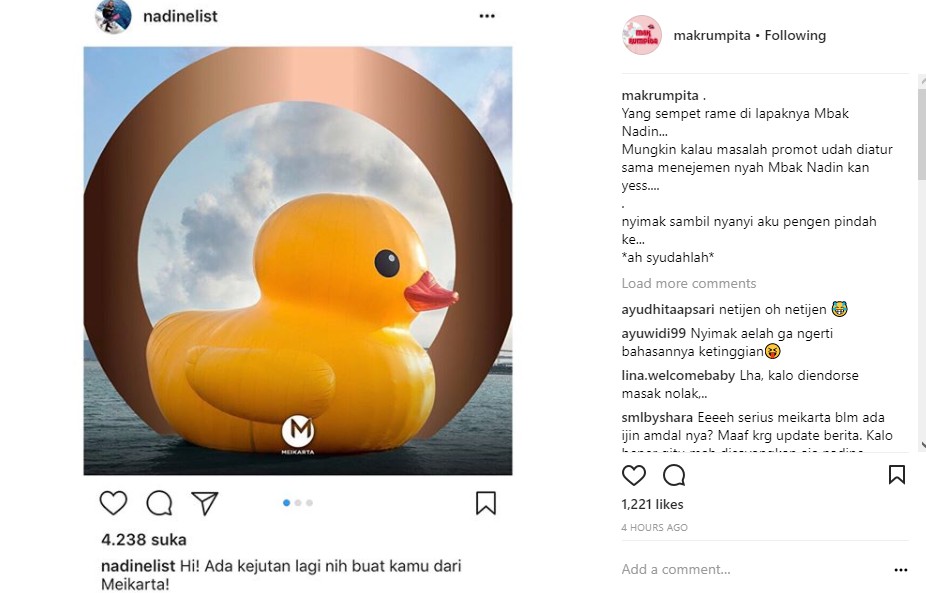
Task: Expand the thread with Load more comments
Action: 689,284
